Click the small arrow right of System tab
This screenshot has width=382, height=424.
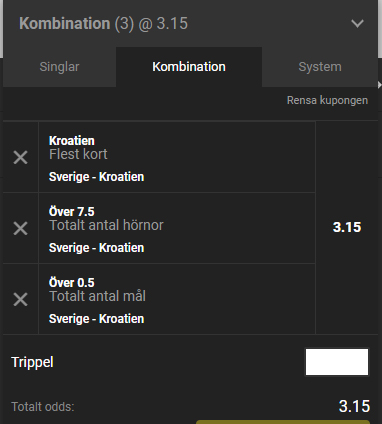click(380, 85)
